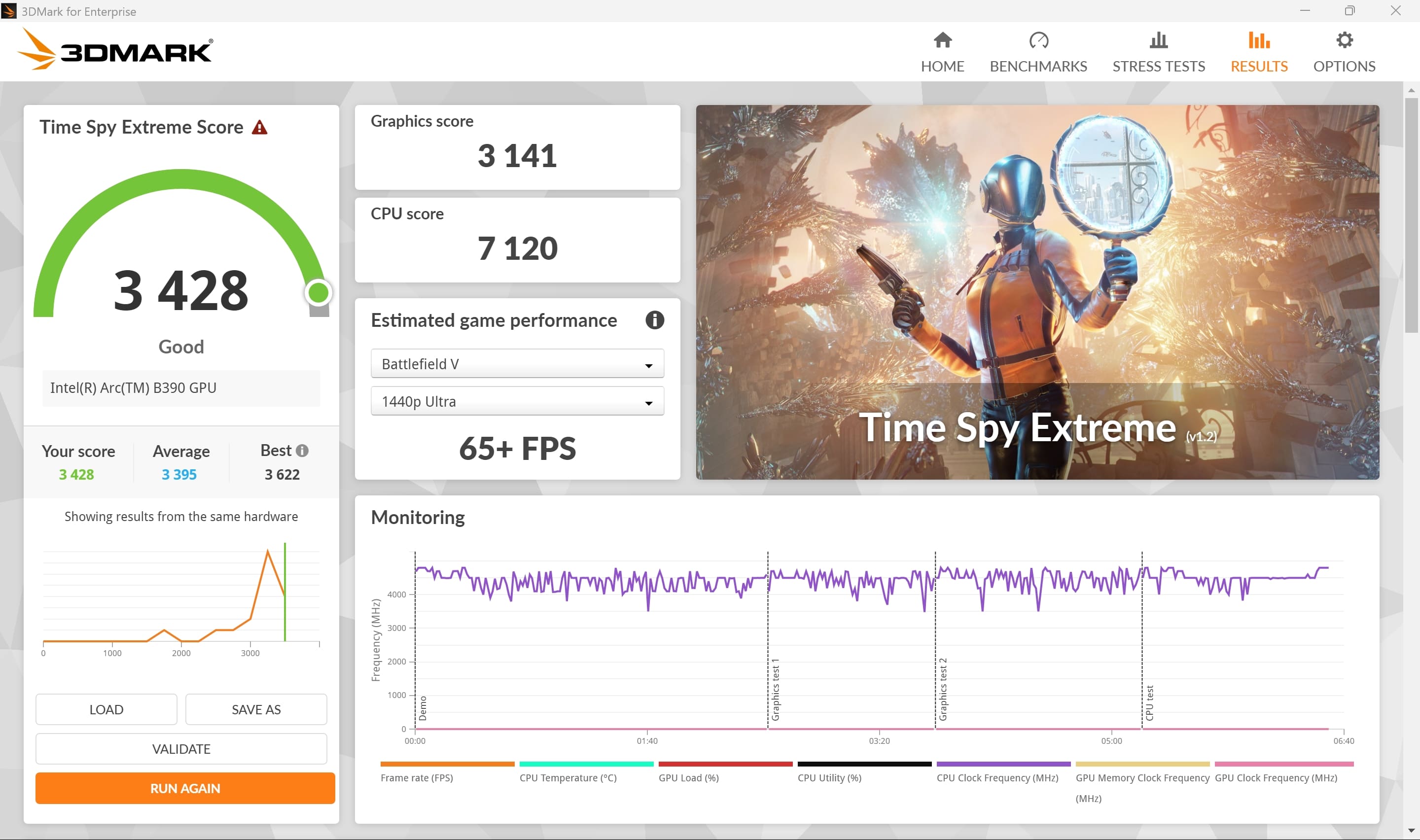Click the Results orange chart icon

(x=1259, y=40)
